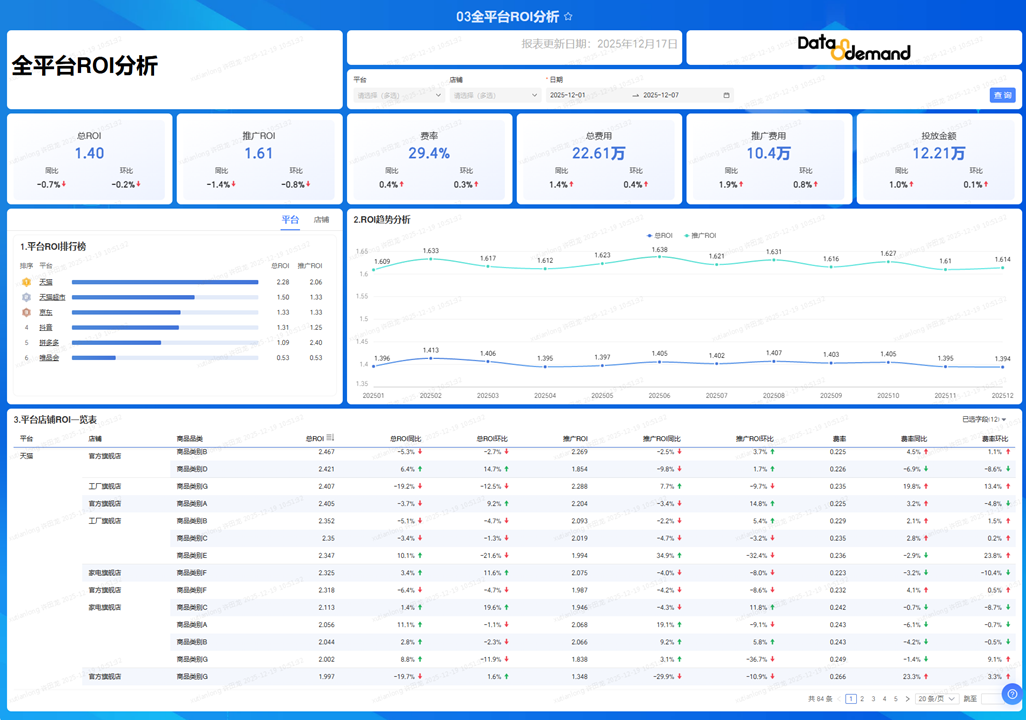This screenshot has height=720, width=1026.
Task: Toggle the 总ROI series in chart legend
Action: coord(660,236)
